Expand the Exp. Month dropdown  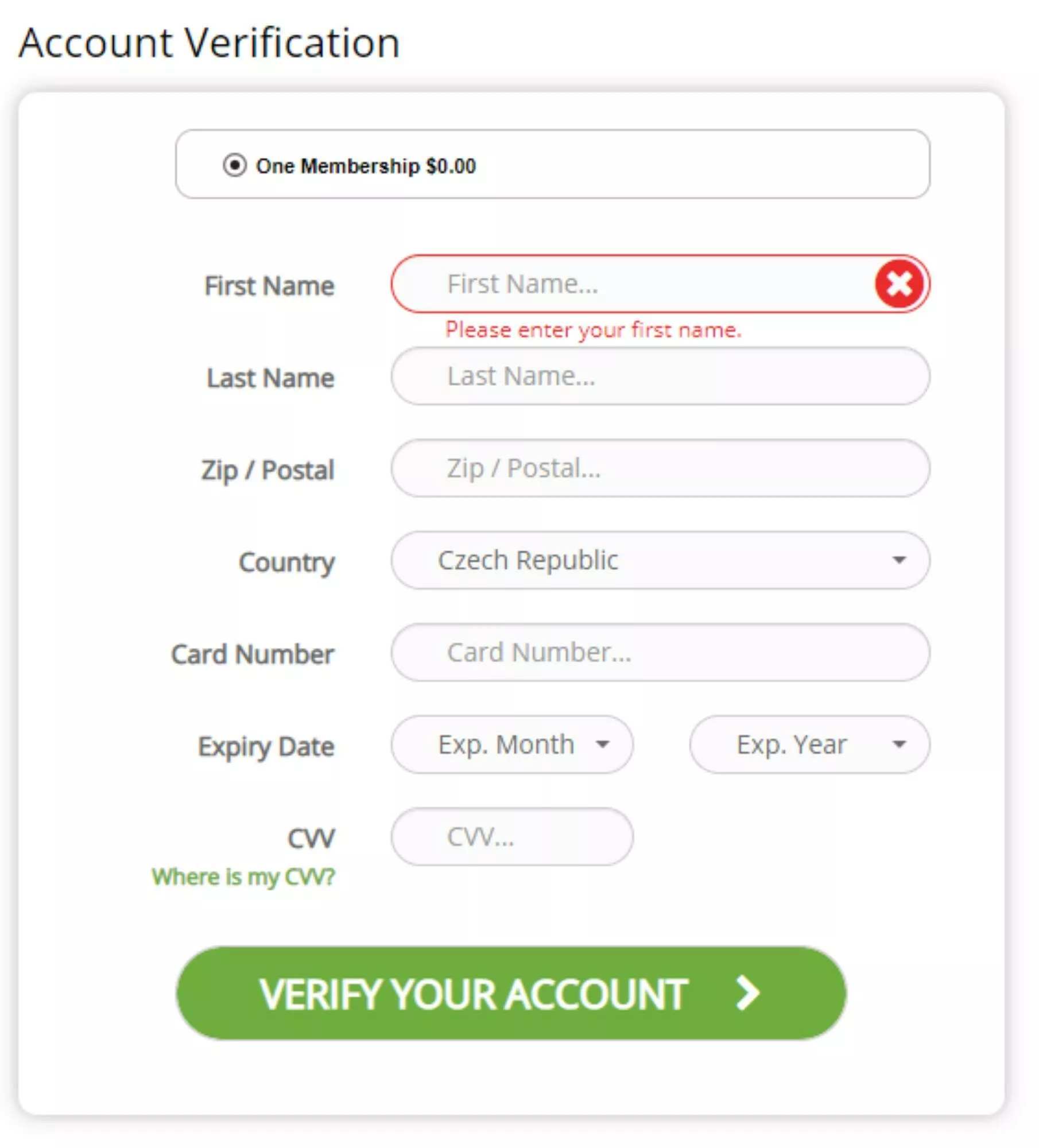coord(512,744)
